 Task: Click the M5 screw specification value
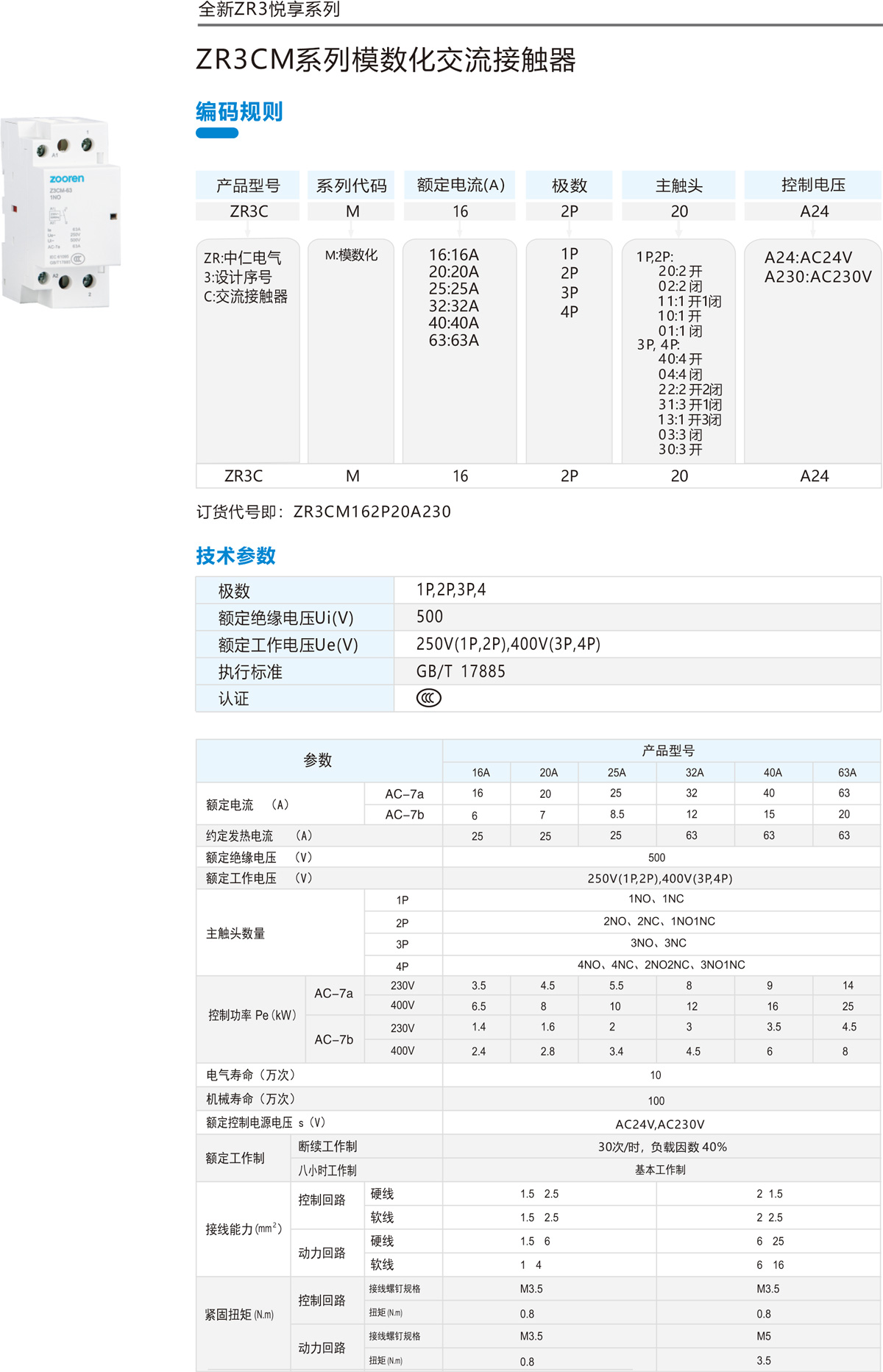(x=764, y=1336)
